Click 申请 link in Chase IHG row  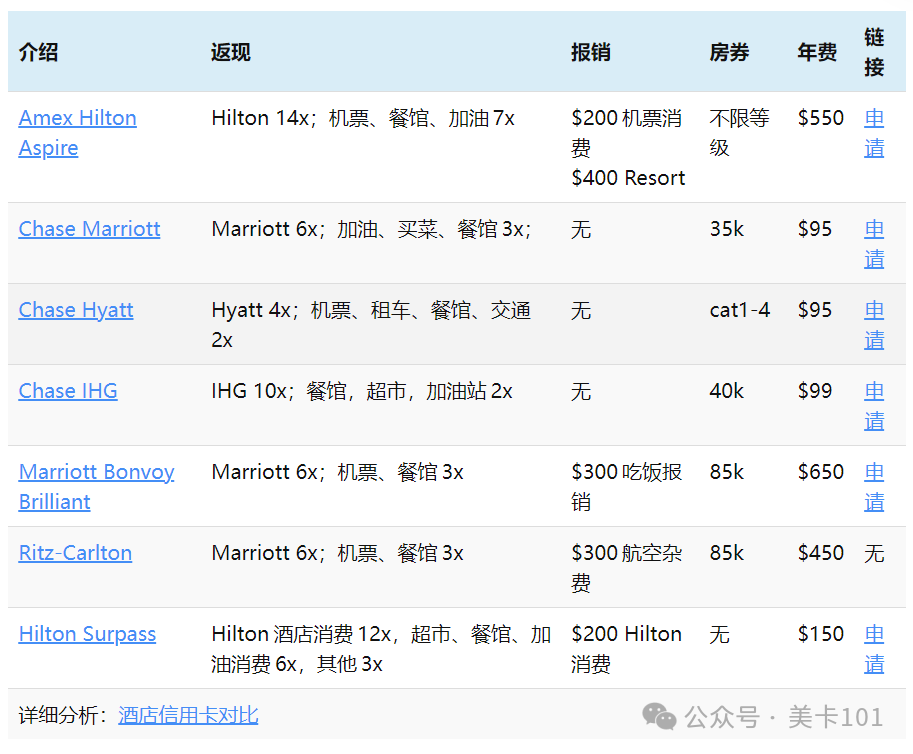pos(874,406)
